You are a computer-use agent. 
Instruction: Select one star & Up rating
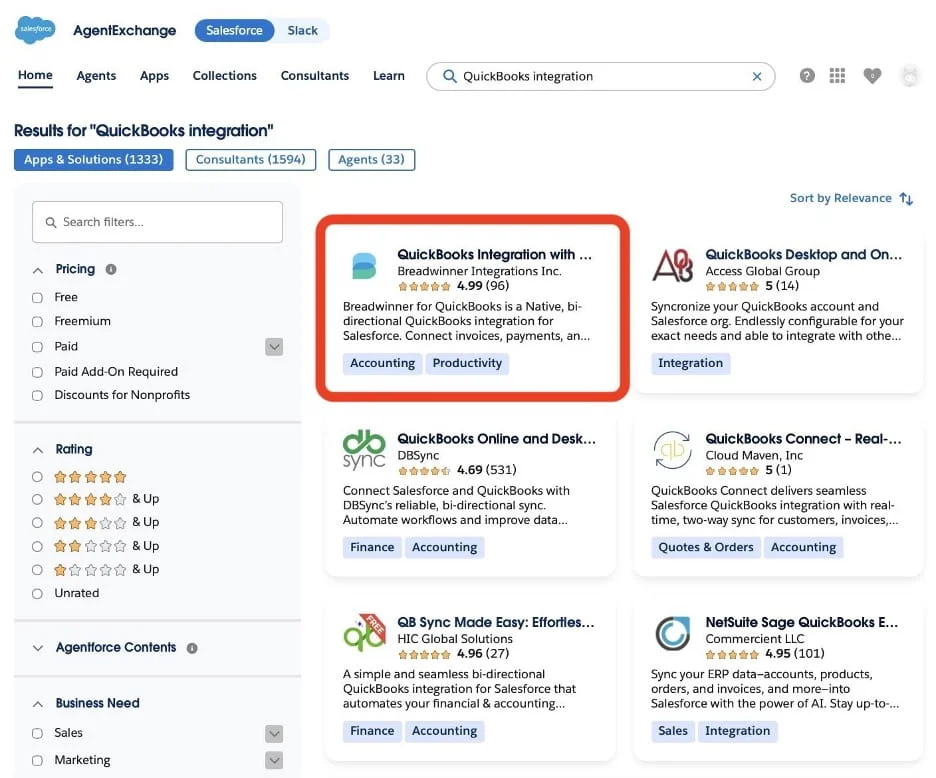(x=37, y=570)
